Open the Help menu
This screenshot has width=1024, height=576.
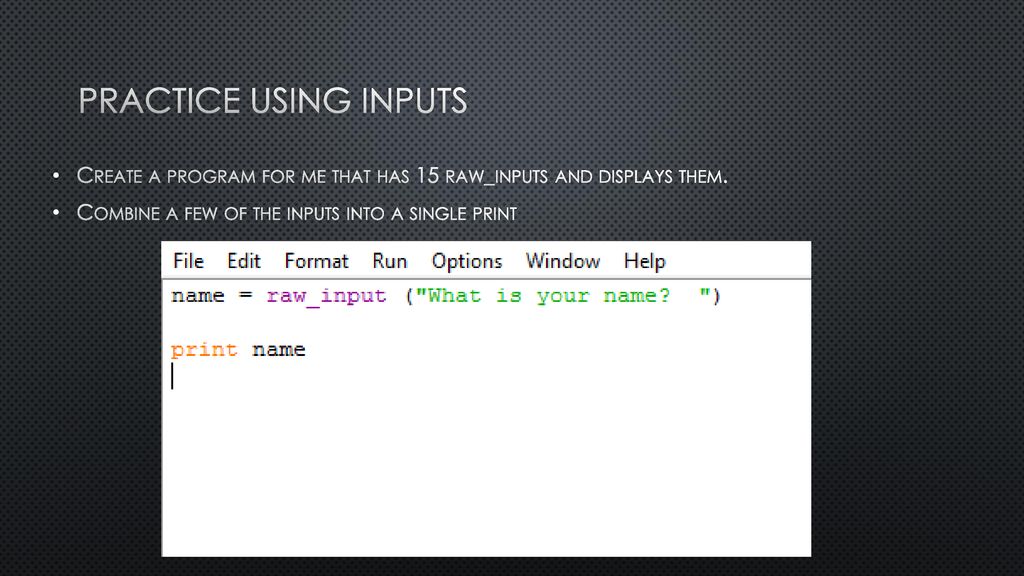[644, 261]
